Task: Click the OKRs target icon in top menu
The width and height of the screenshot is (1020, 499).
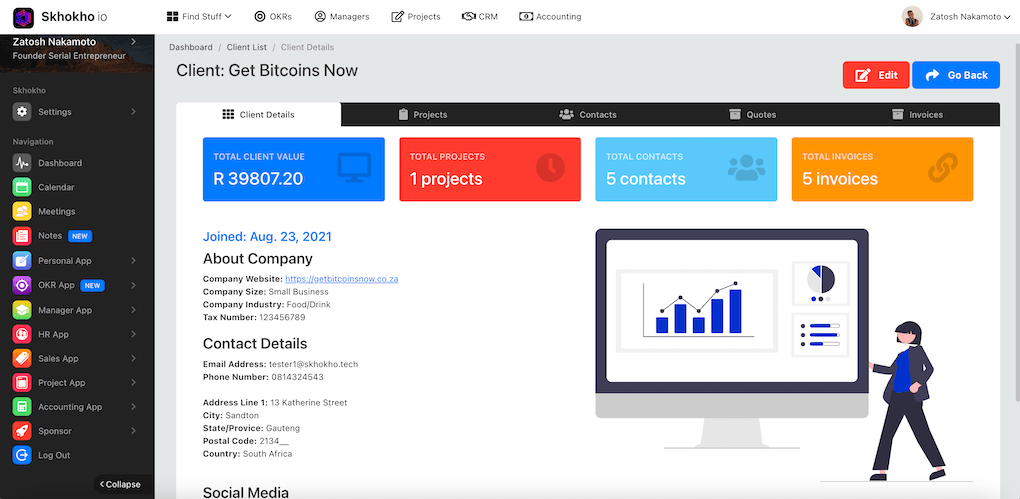Action: 260,17
